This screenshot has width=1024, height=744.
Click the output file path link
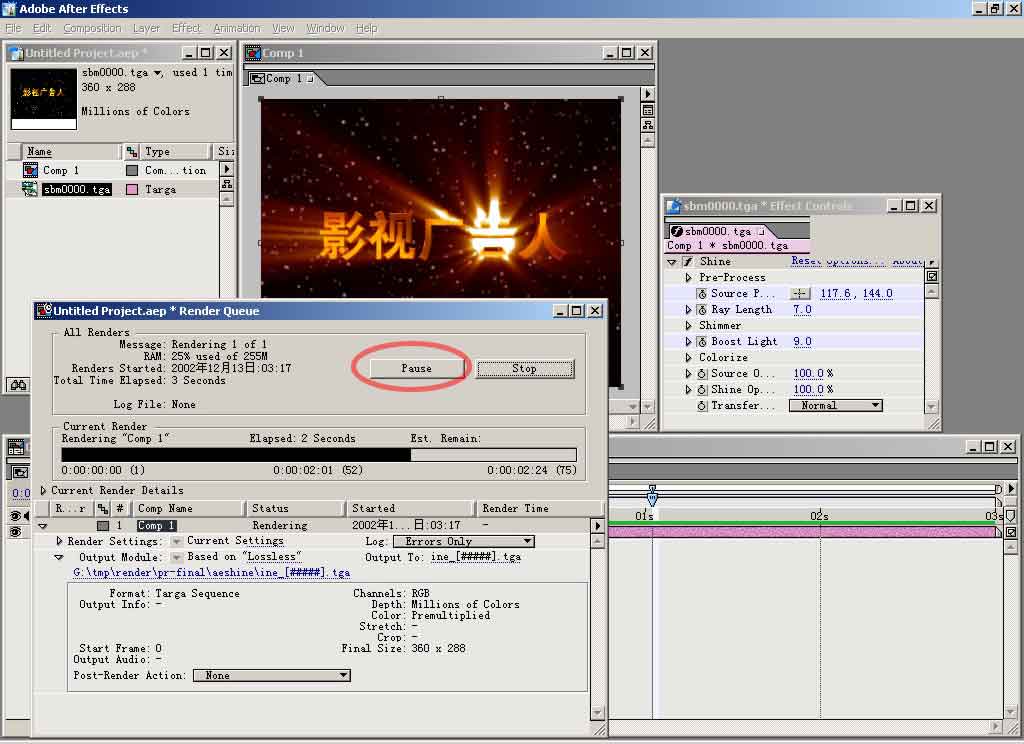[x=212, y=573]
